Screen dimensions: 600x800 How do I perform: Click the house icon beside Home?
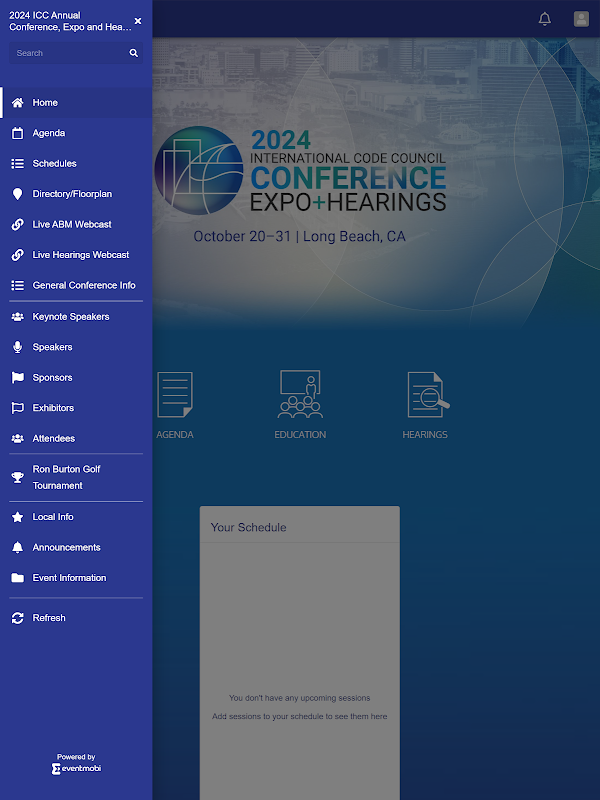click(x=17, y=103)
